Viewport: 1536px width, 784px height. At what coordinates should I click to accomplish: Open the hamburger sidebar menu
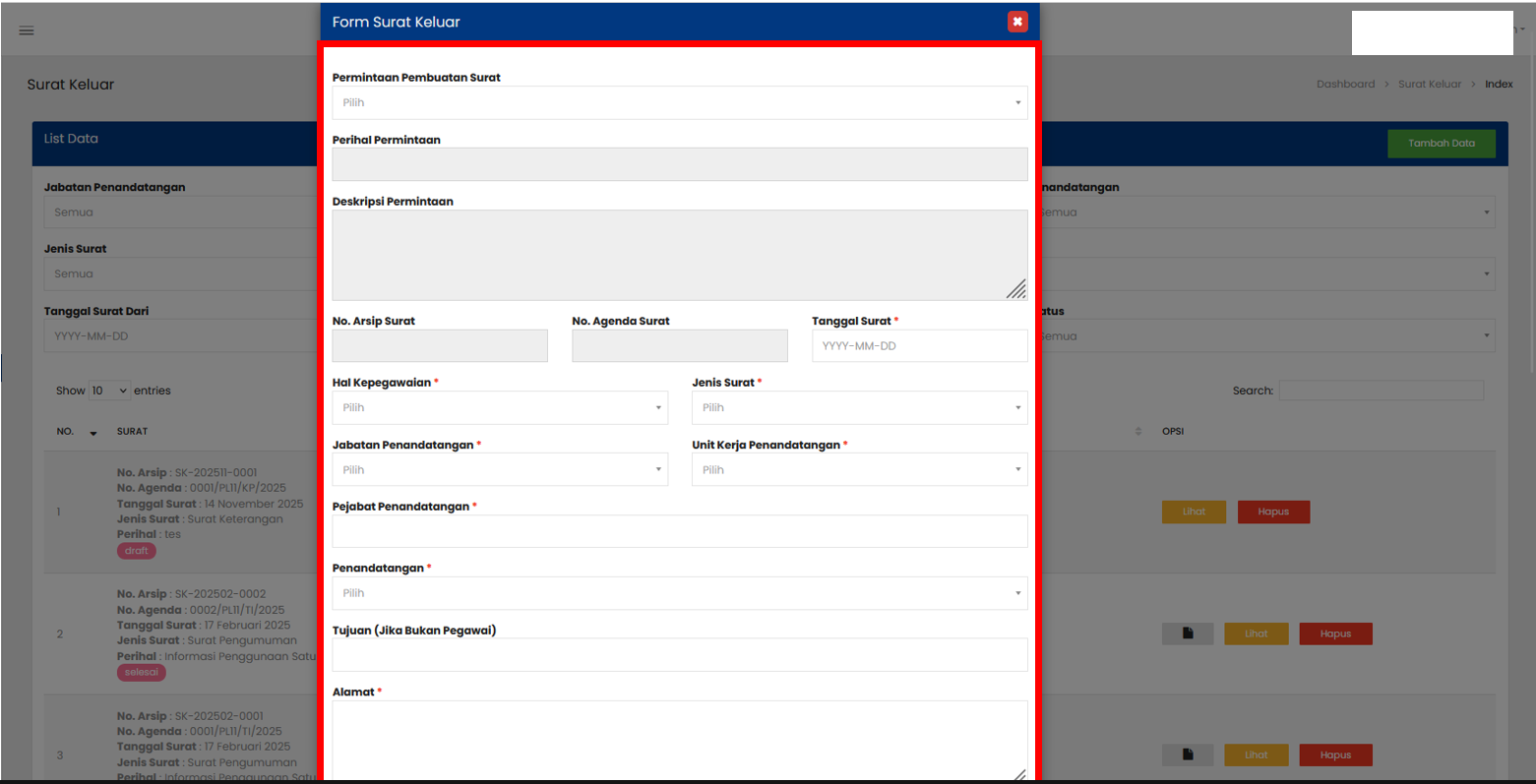(x=27, y=30)
